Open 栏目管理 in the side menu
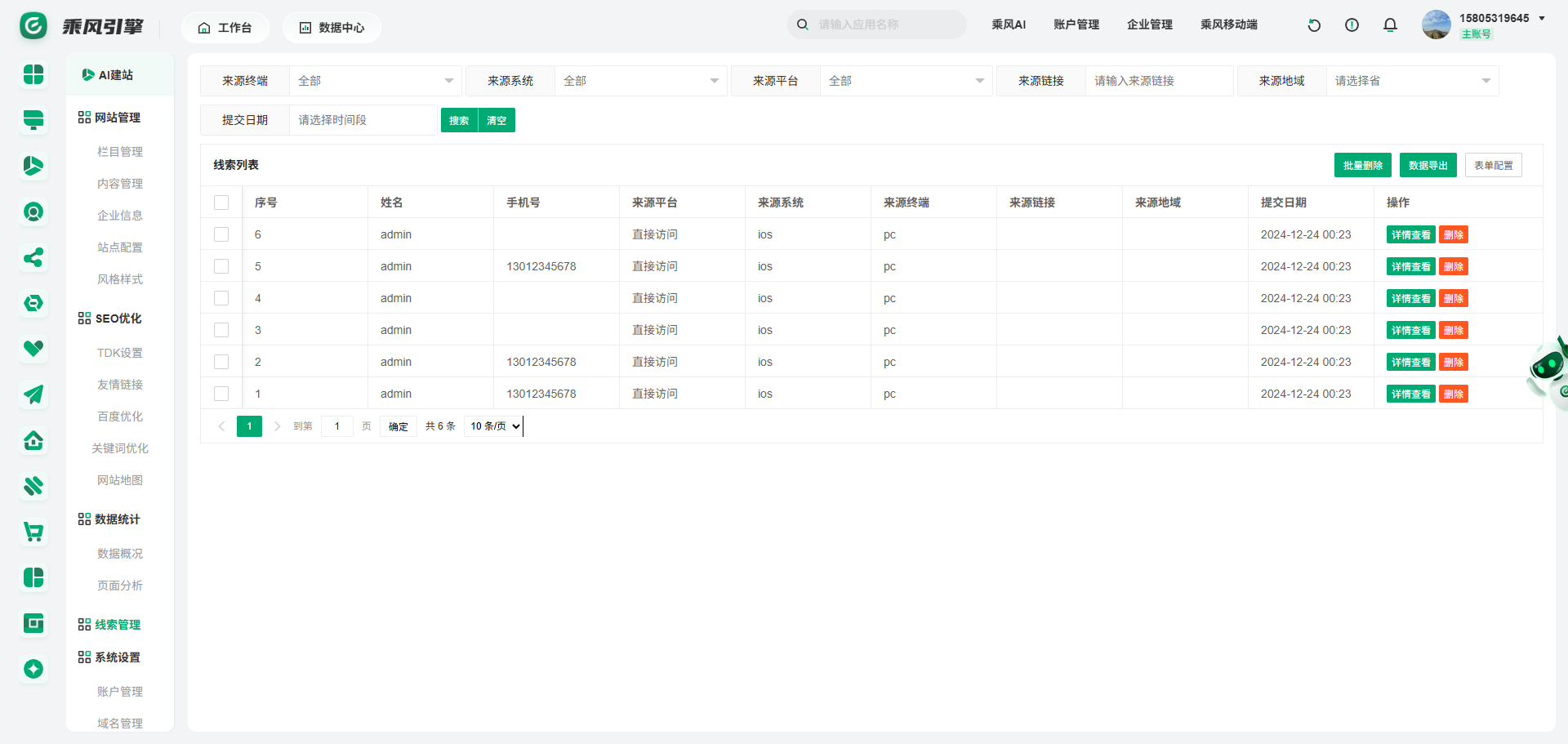1568x744 pixels. [x=120, y=152]
